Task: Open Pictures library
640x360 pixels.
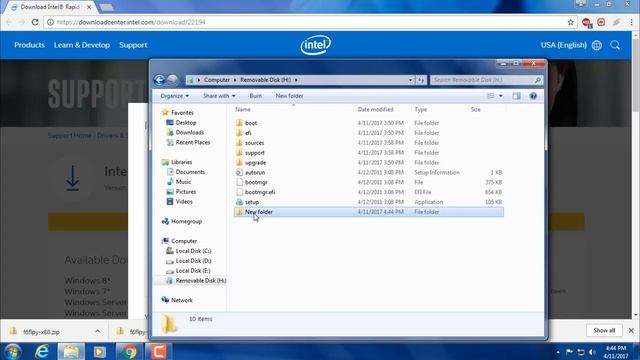Action: coord(186,192)
